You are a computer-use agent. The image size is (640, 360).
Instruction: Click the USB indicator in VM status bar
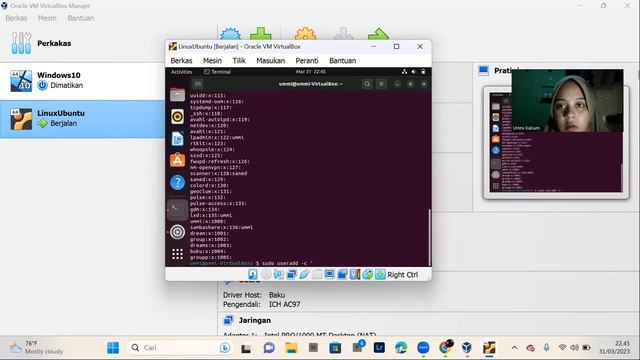tap(304, 275)
